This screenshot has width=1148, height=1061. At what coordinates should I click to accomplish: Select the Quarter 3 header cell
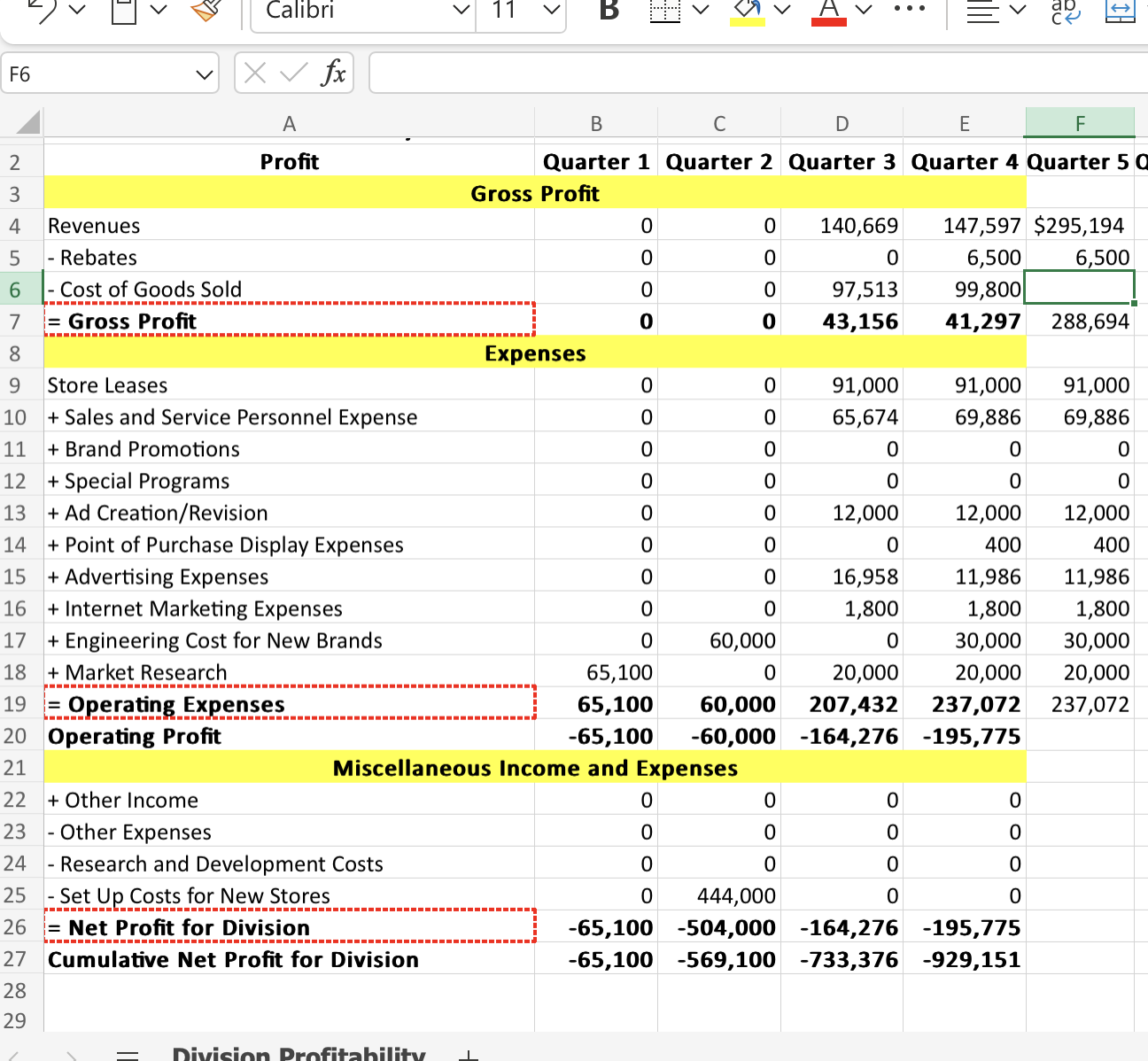pyautogui.click(x=842, y=162)
